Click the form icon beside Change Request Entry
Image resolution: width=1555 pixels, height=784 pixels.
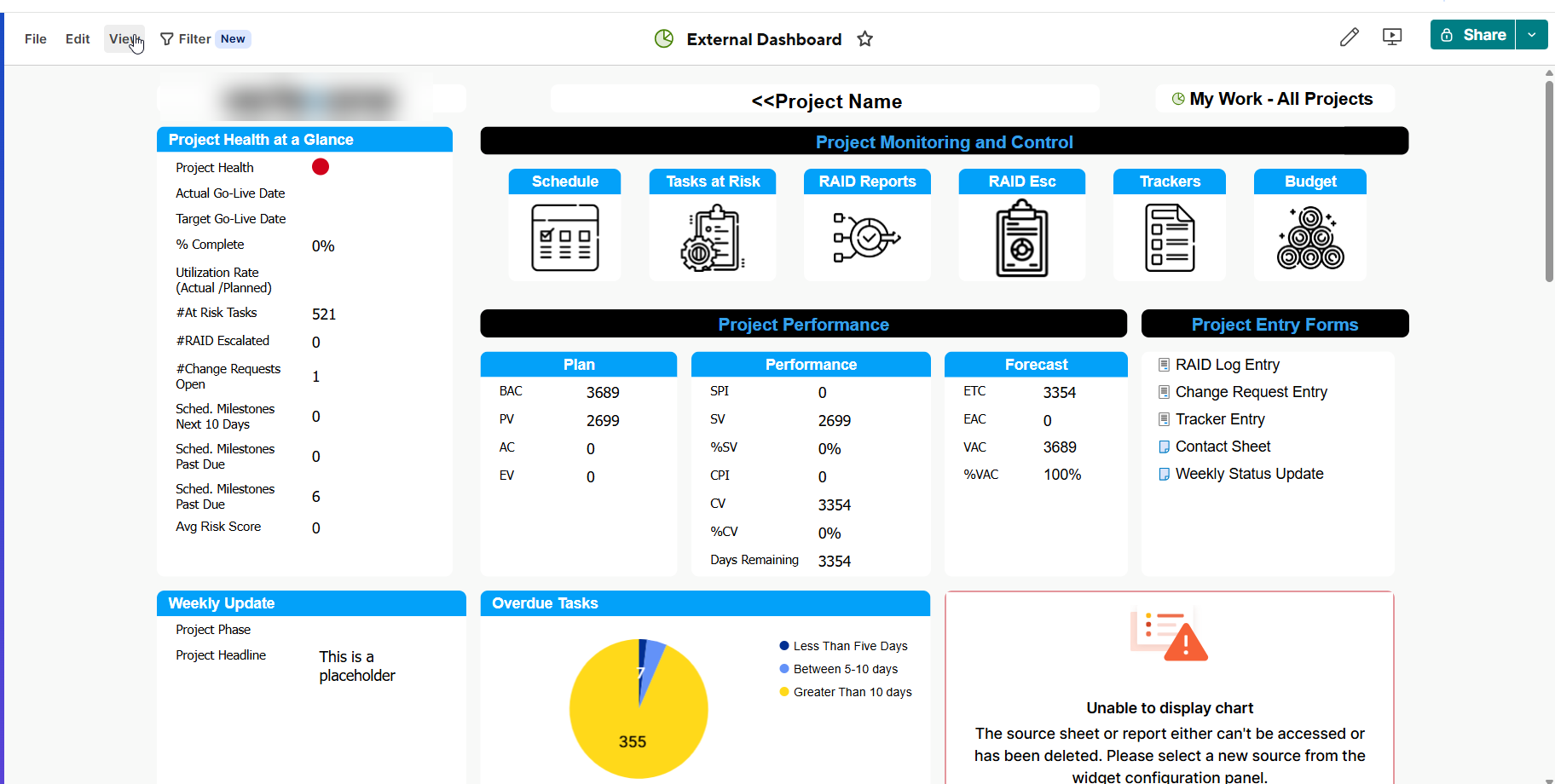[1164, 392]
